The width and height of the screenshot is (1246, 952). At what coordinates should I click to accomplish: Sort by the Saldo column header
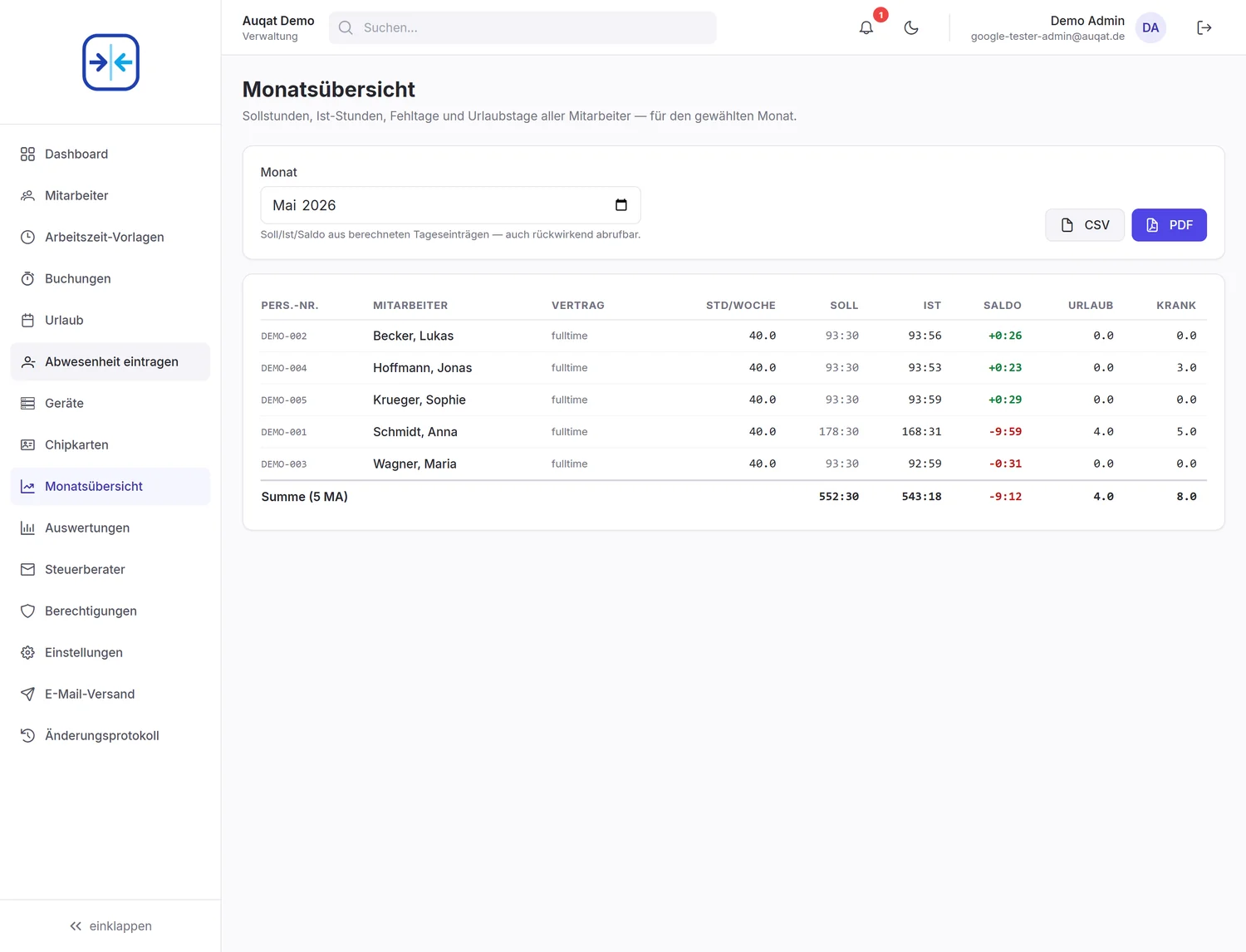point(1002,306)
